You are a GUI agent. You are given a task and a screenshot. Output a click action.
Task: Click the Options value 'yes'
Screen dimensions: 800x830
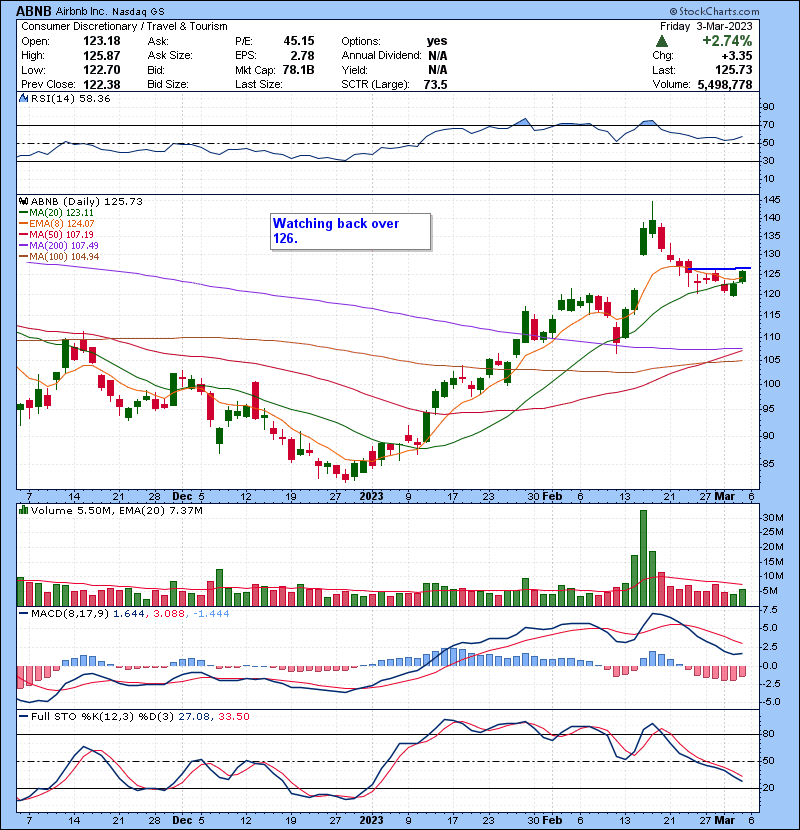(437, 41)
